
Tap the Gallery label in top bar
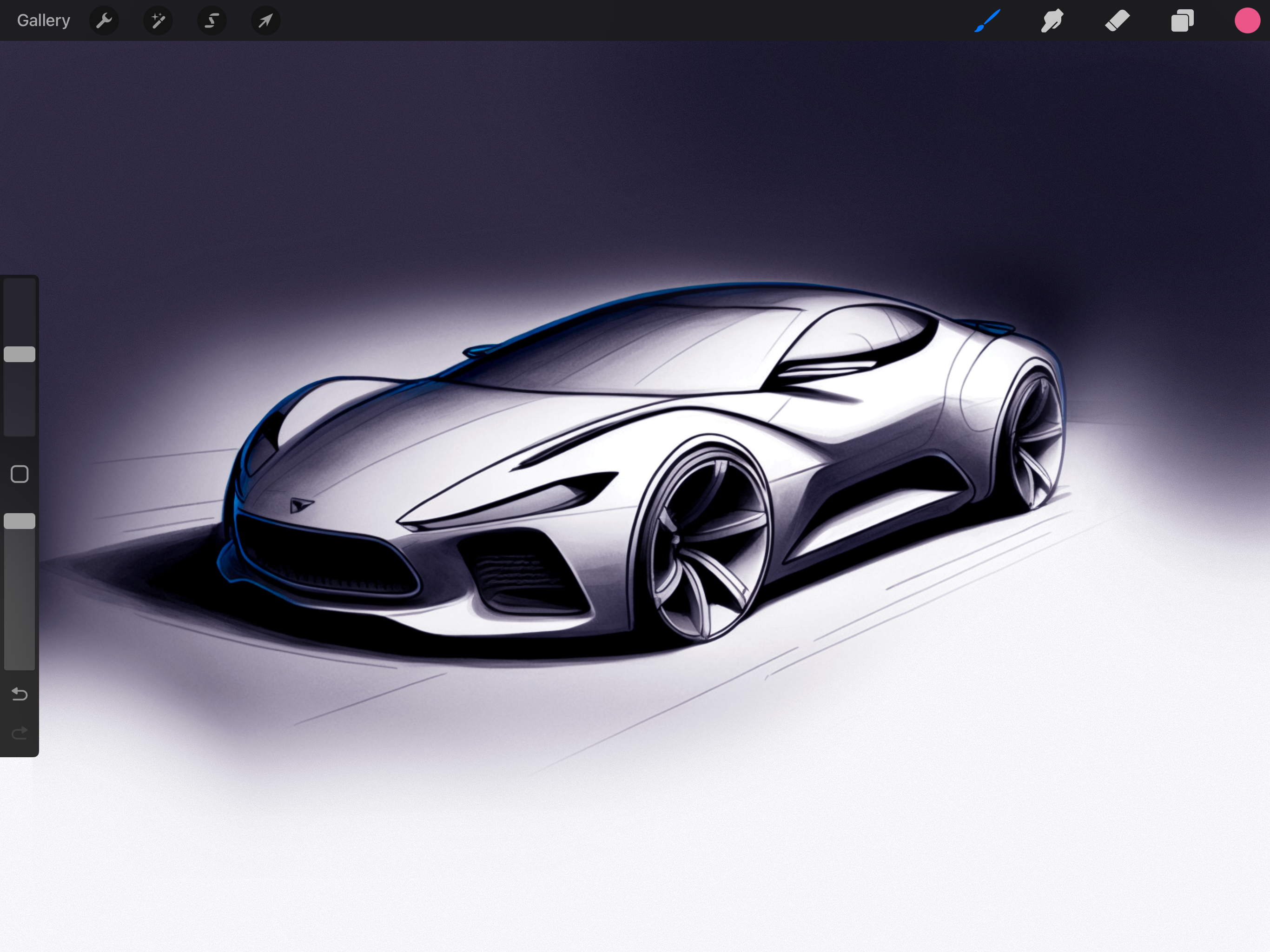click(43, 20)
